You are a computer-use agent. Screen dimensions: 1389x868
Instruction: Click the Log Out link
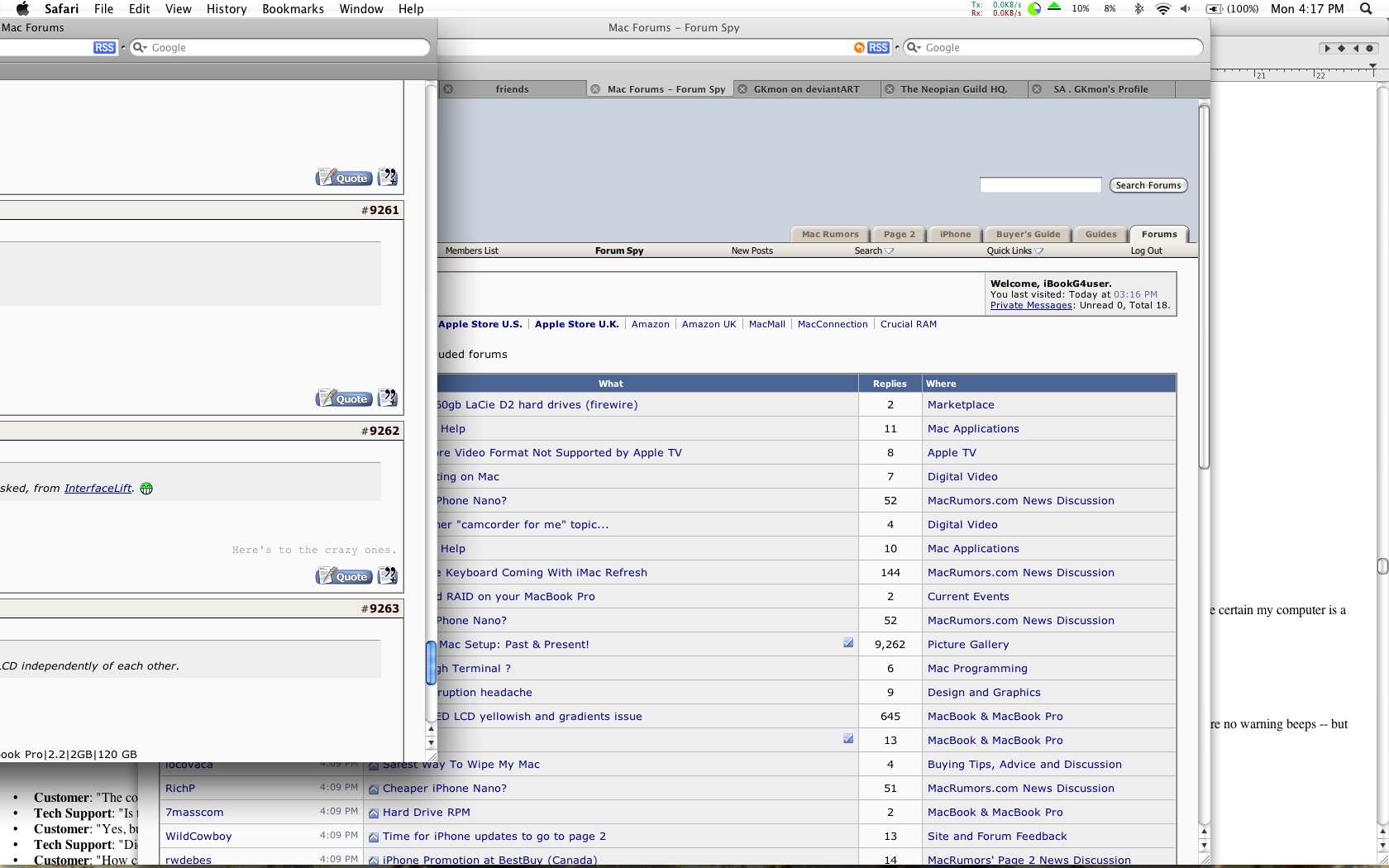pyautogui.click(x=1146, y=250)
